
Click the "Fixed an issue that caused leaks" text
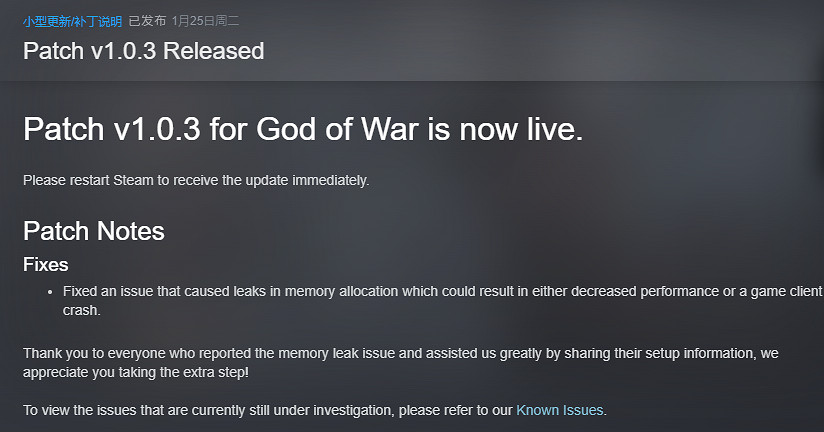[160, 291]
